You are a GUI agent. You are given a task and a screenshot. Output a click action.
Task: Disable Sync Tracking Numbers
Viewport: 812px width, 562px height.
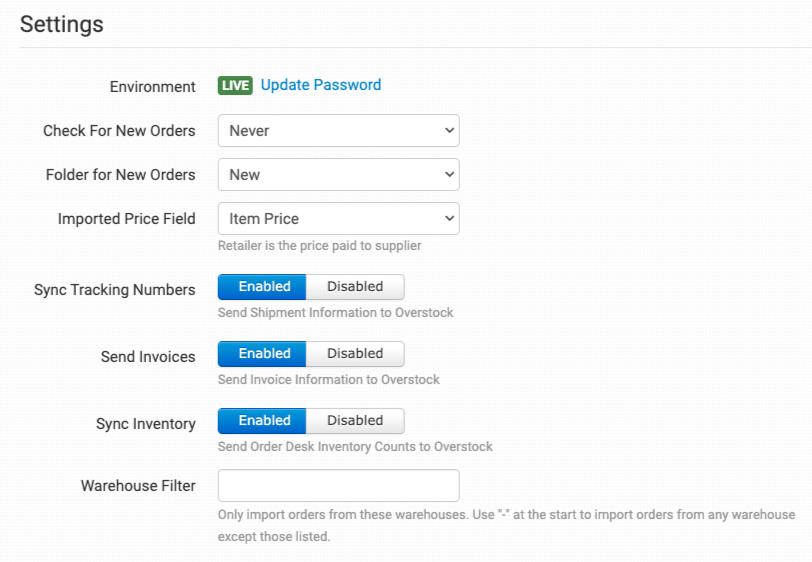[355, 287]
